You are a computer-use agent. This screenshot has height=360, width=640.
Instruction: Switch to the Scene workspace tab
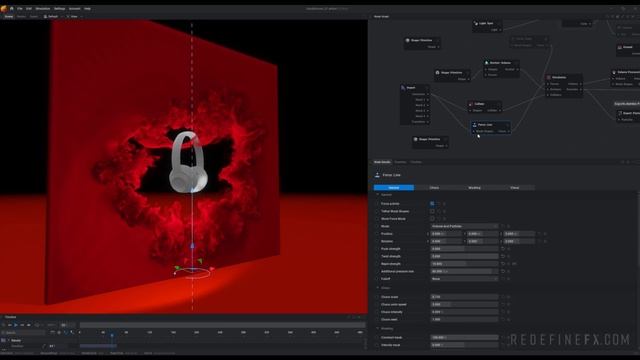click(x=9, y=17)
